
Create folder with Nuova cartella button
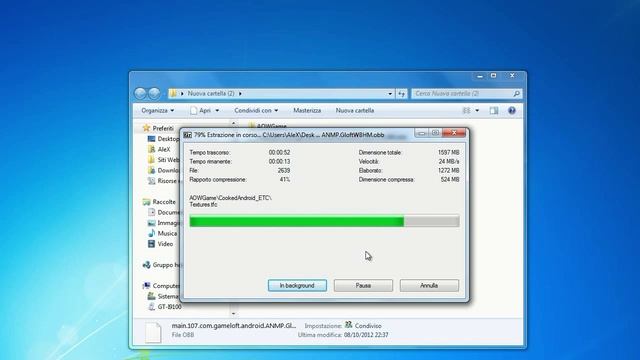pyautogui.click(x=355, y=111)
